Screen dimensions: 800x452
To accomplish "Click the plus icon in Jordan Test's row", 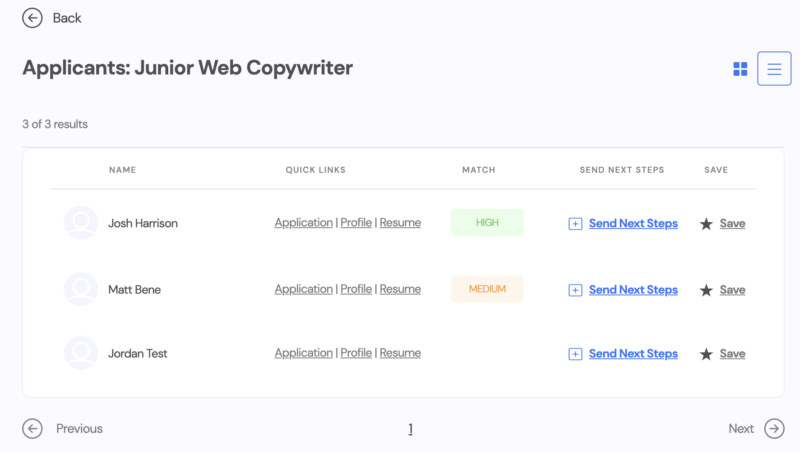I will click(575, 354).
